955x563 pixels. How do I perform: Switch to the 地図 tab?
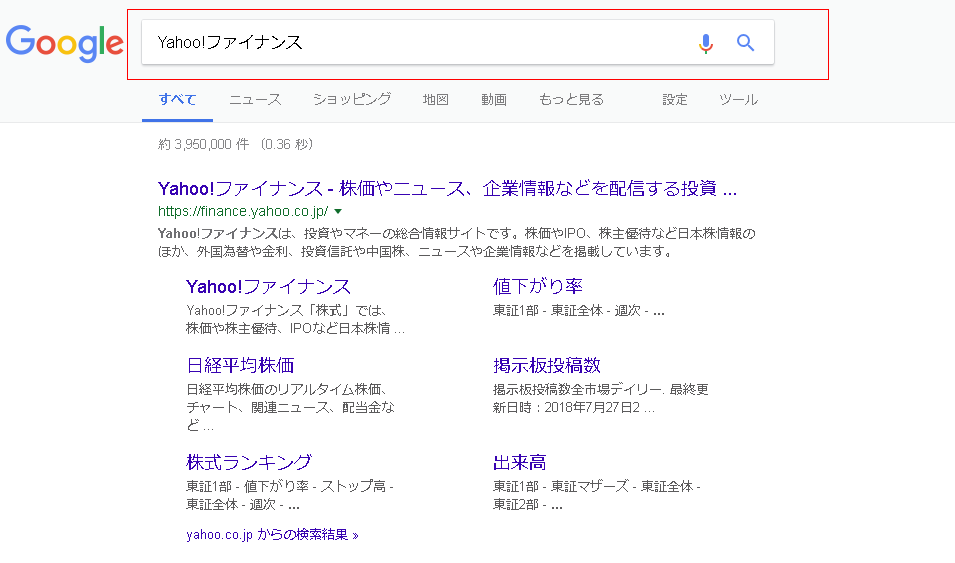click(x=436, y=99)
